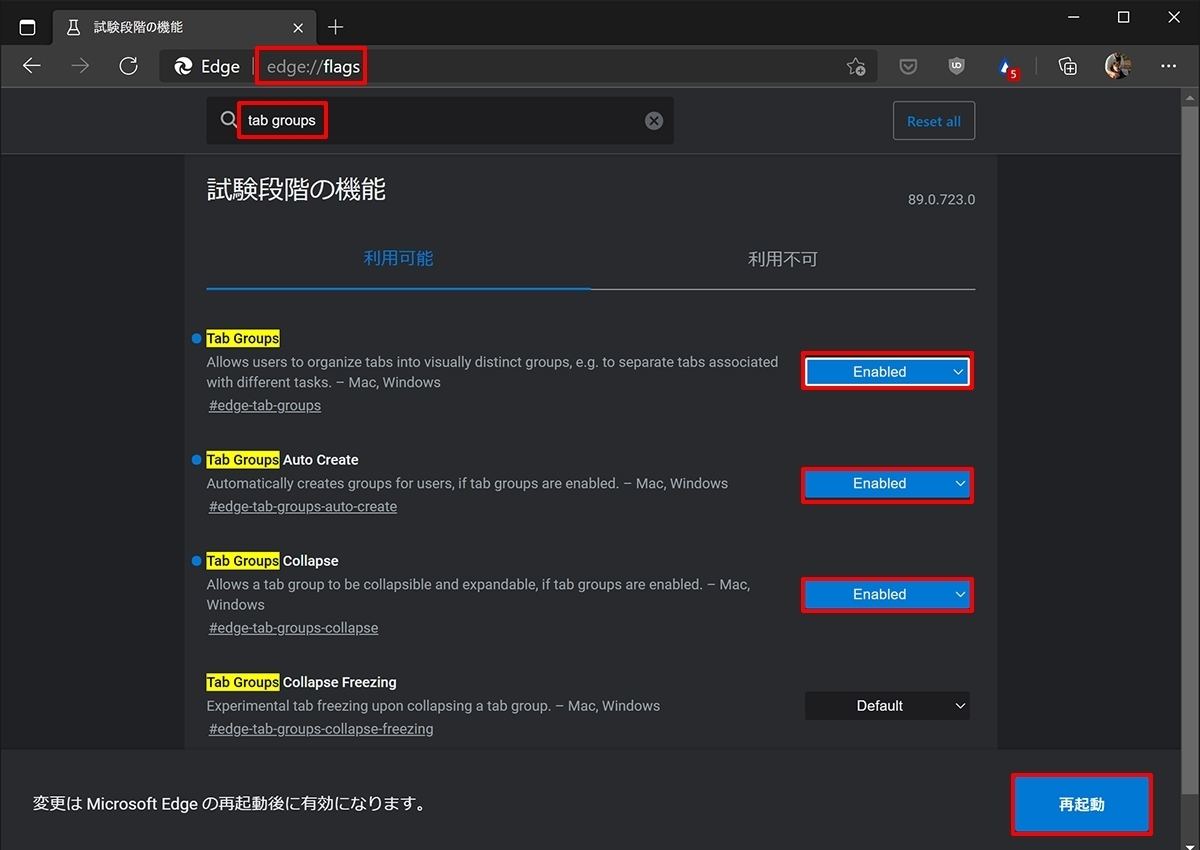The image size is (1200, 850).
Task: Switch to the 利用不可 tab
Action: (783, 259)
